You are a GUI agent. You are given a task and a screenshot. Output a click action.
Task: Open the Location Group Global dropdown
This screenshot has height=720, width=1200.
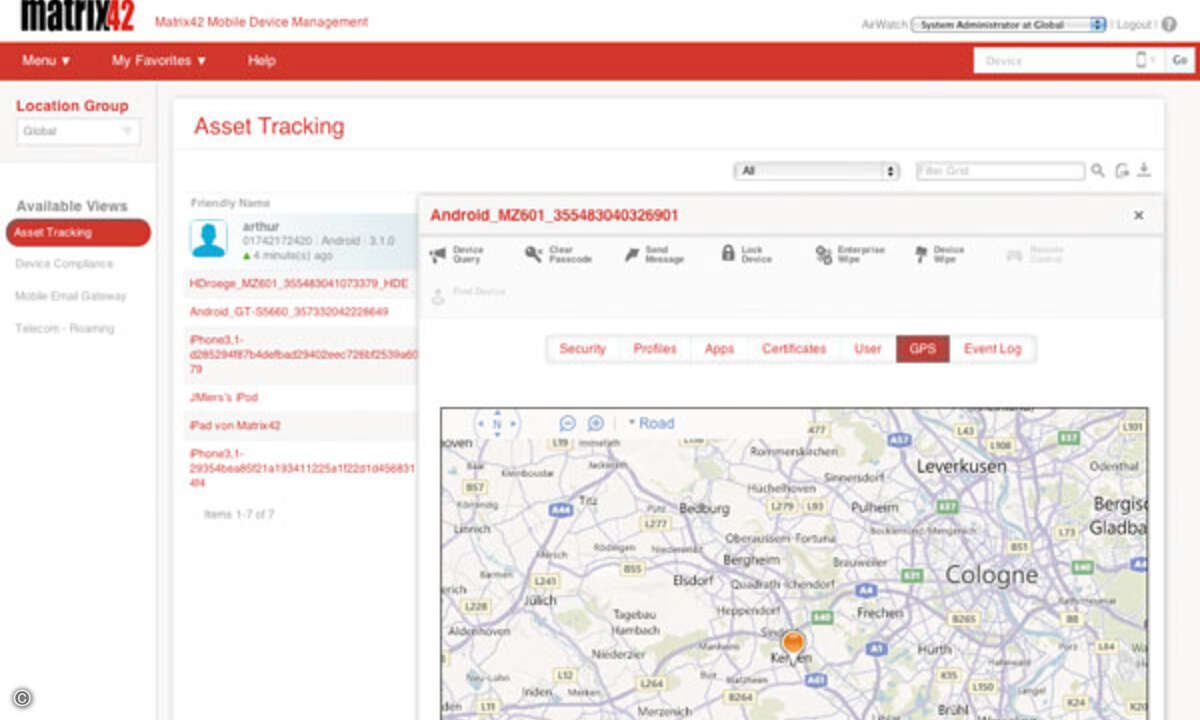[x=78, y=131]
